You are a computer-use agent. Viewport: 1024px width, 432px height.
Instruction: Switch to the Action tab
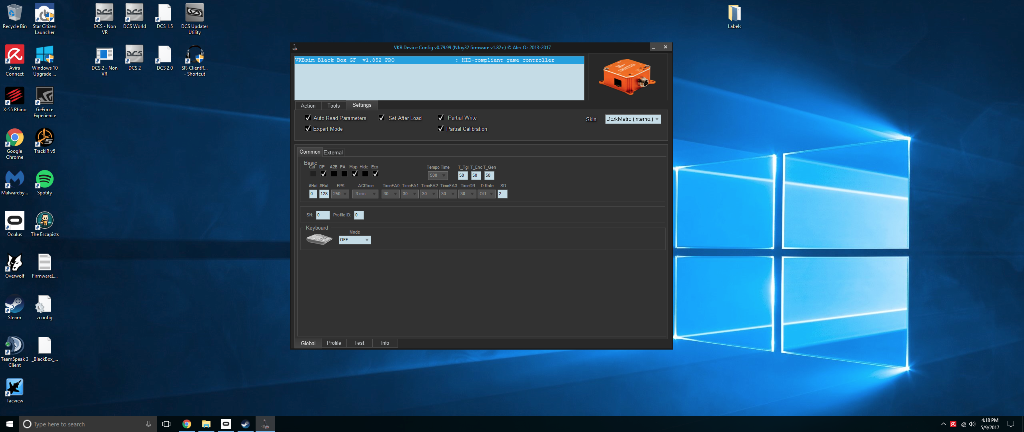pos(306,105)
